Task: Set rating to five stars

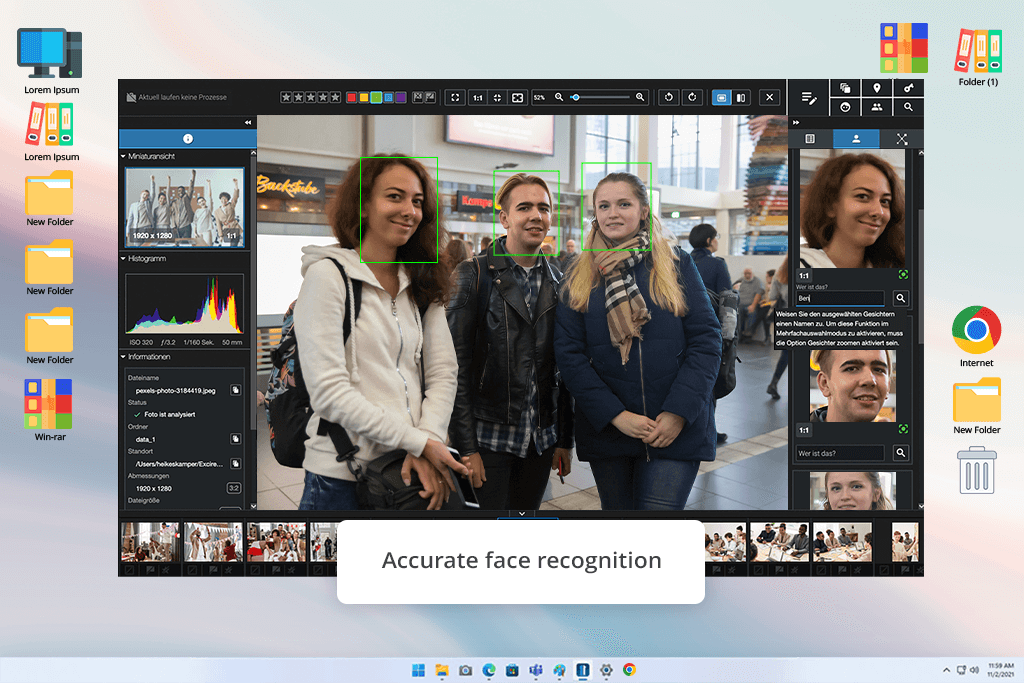Action: tap(336, 97)
